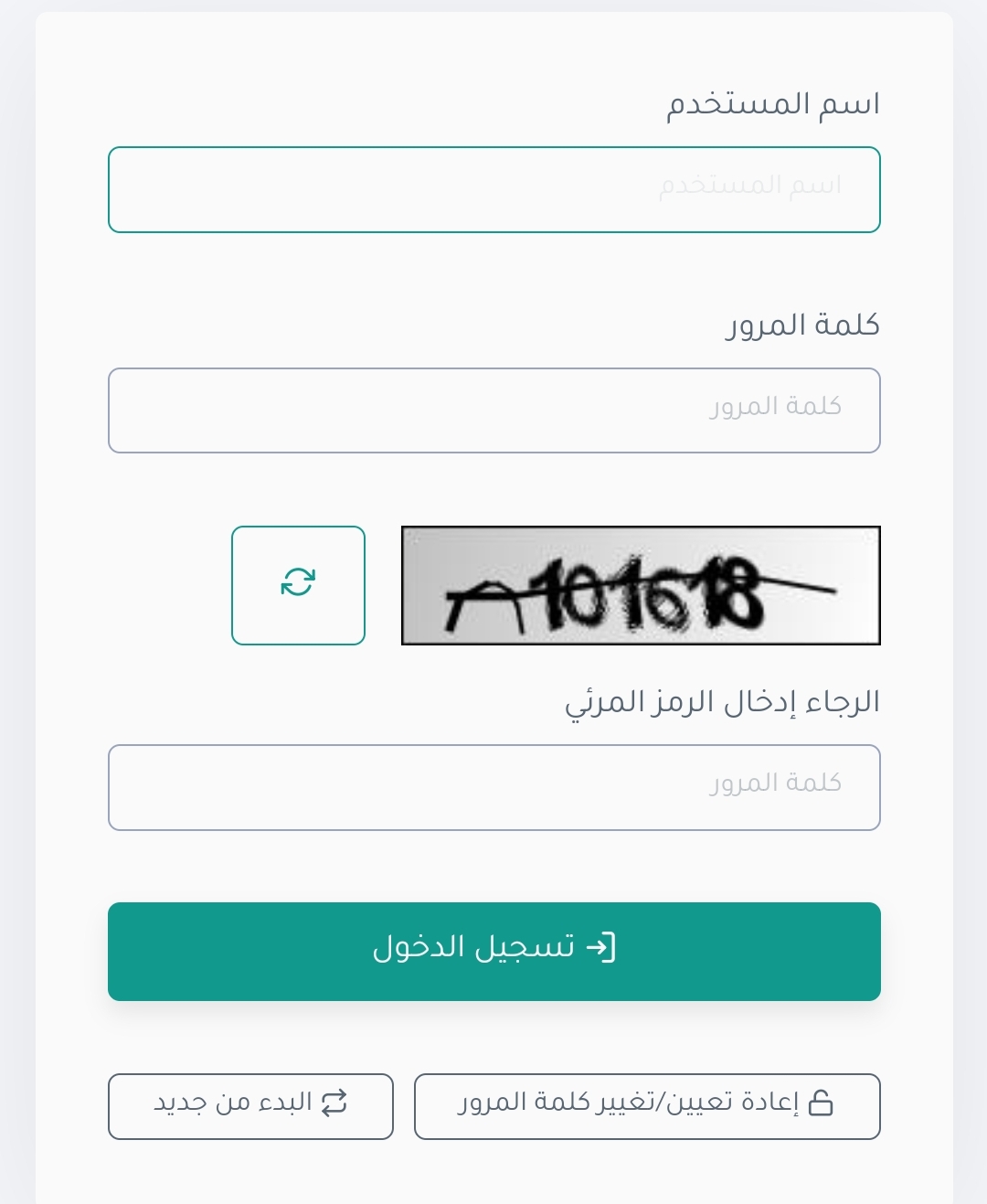Focus the اسم المستخدم username field
This screenshot has height=1204, width=987.
click(x=494, y=189)
